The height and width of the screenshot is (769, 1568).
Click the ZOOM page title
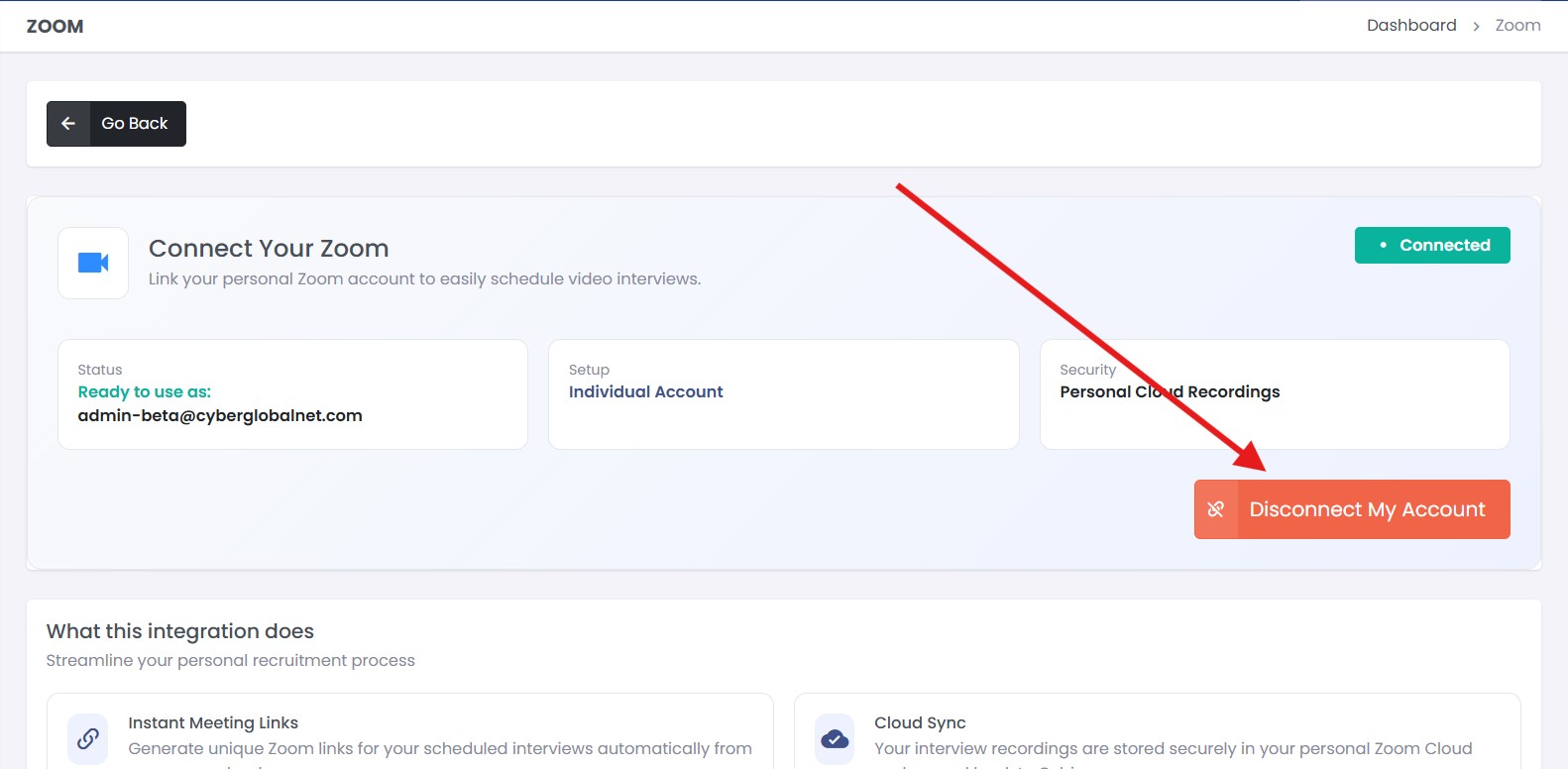pyautogui.click(x=55, y=27)
